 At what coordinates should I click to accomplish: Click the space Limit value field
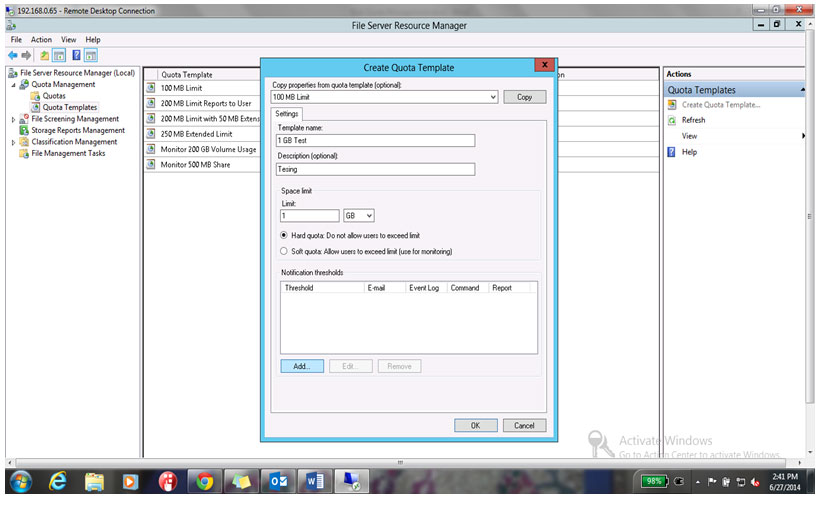coord(310,215)
